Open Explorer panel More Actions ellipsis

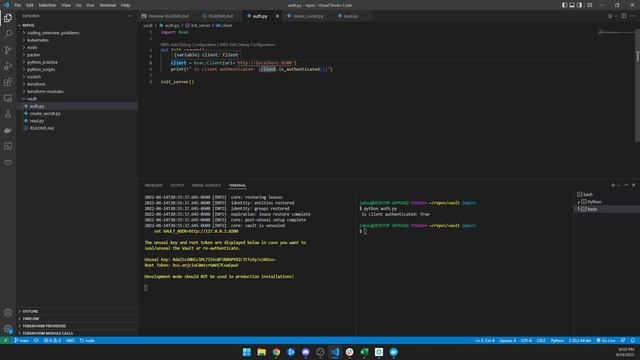point(130,16)
